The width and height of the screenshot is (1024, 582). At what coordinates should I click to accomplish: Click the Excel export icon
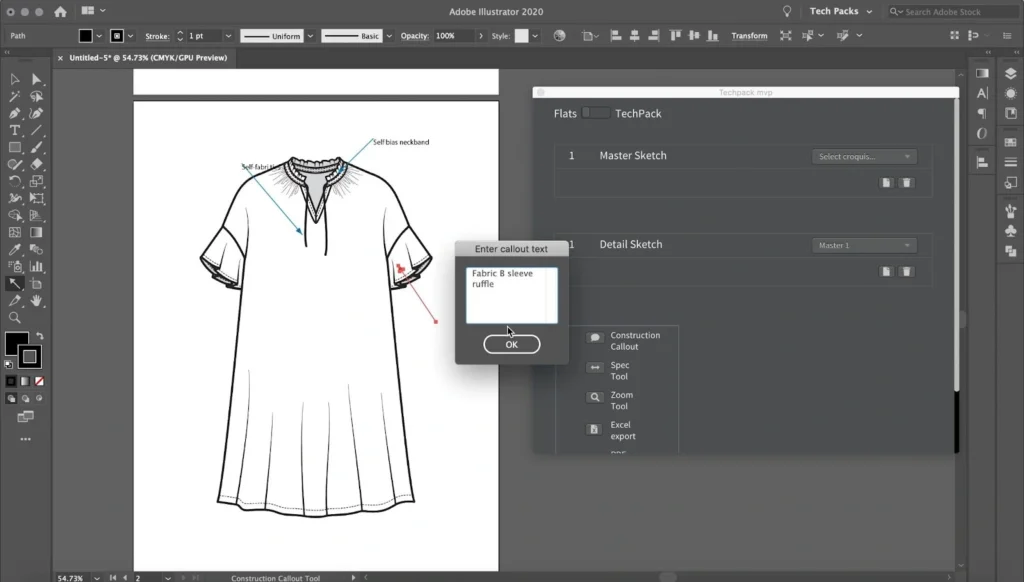(x=594, y=429)
